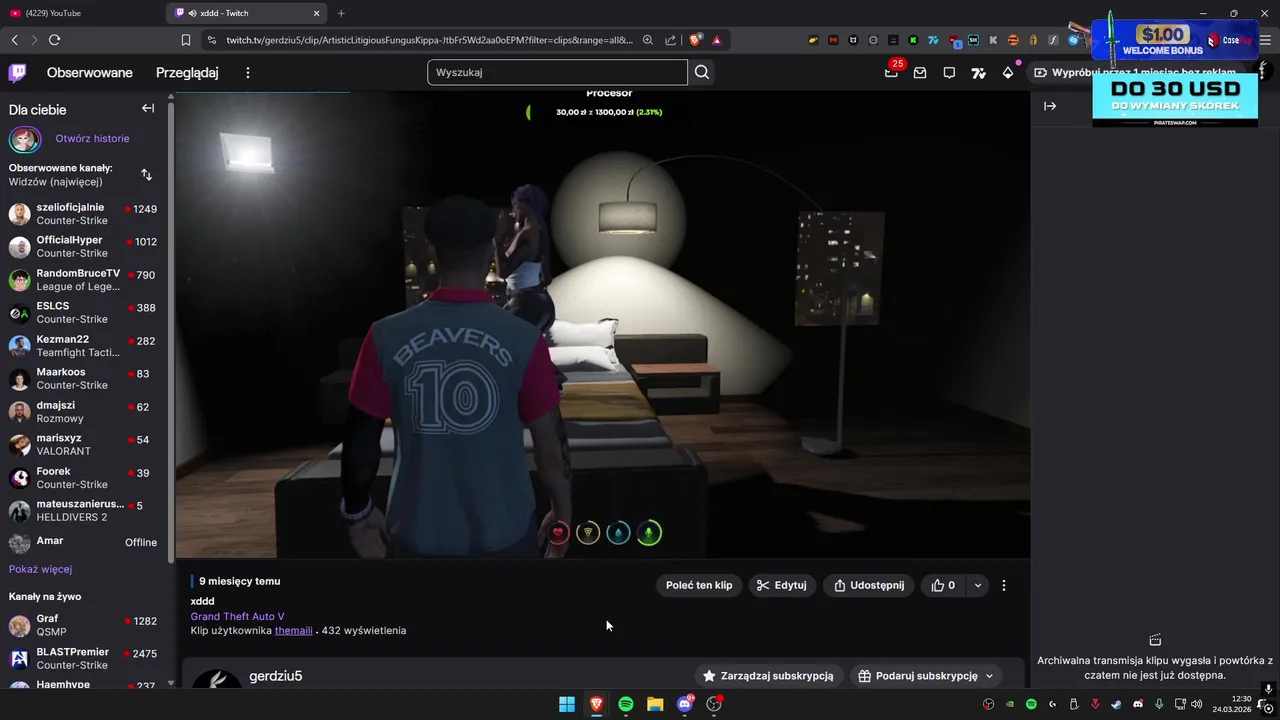Open the clip's more options three dots
Screen dimensions: 1280x720
pos(1004,585)
